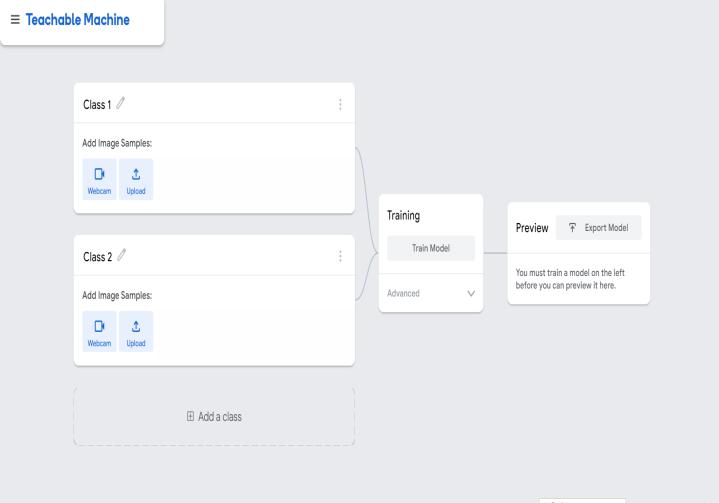The image size is (719, 503).
Task: Click the Class 2 name field
Action: pos(96,256)
